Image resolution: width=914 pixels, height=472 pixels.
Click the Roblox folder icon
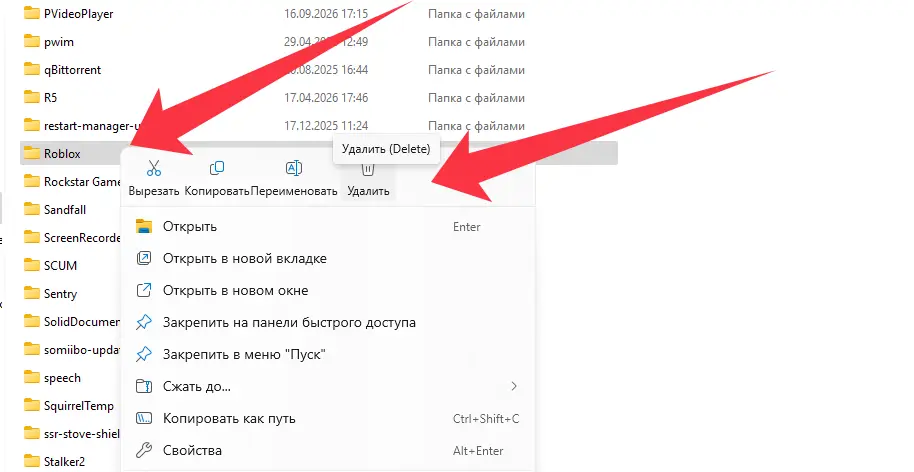click(31, 153)
